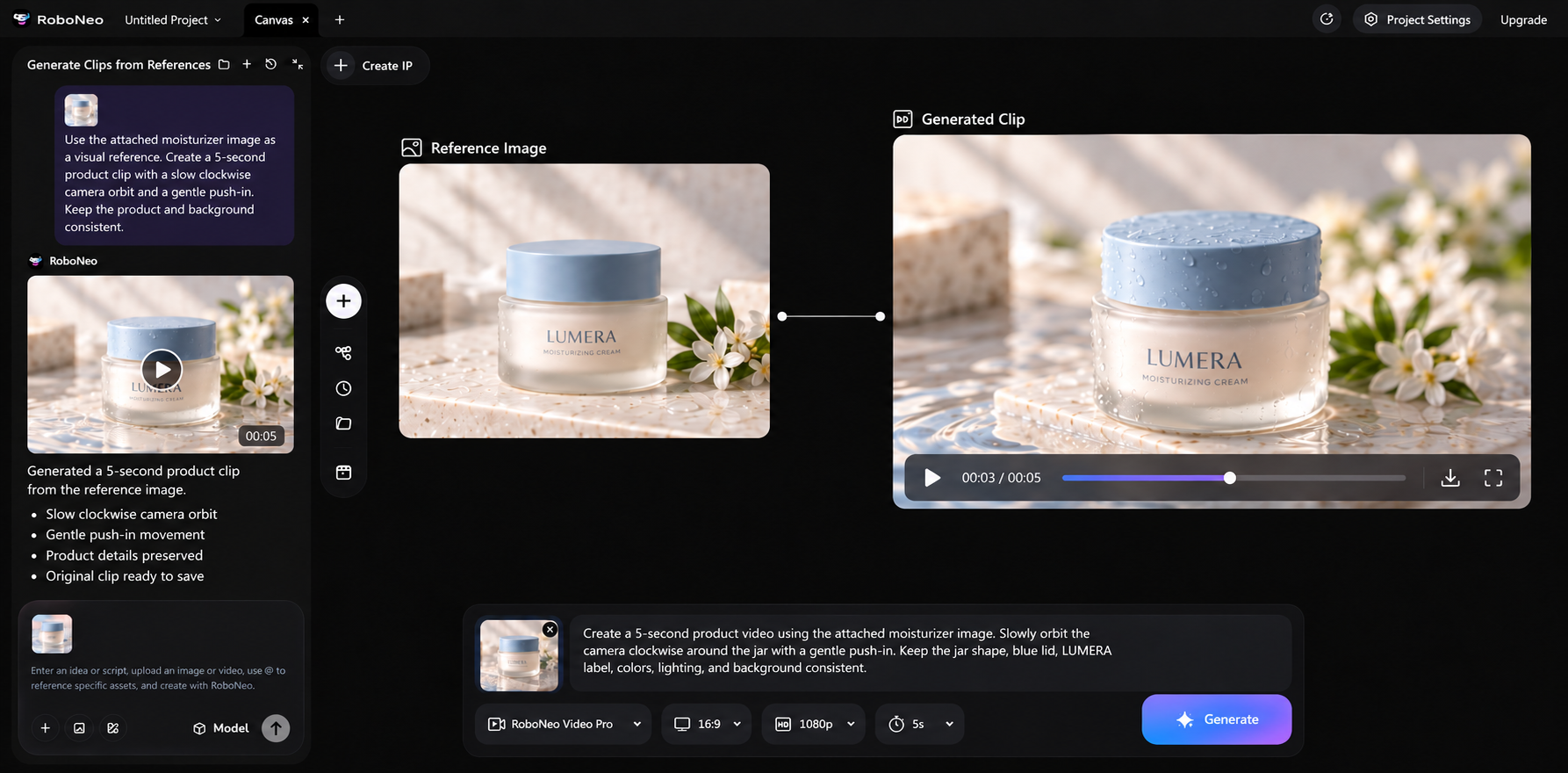Click the 00:03 / 00:05 time readout

click(x=1001, y=478)
